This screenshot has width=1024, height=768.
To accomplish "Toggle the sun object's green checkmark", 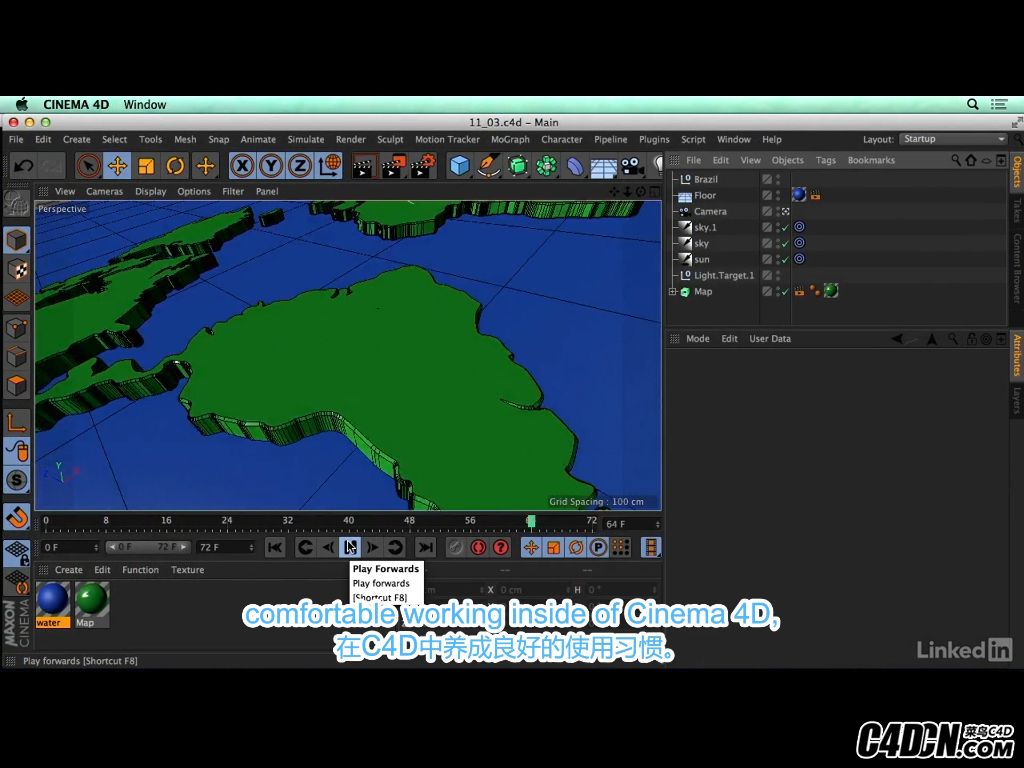I will 785,259.
